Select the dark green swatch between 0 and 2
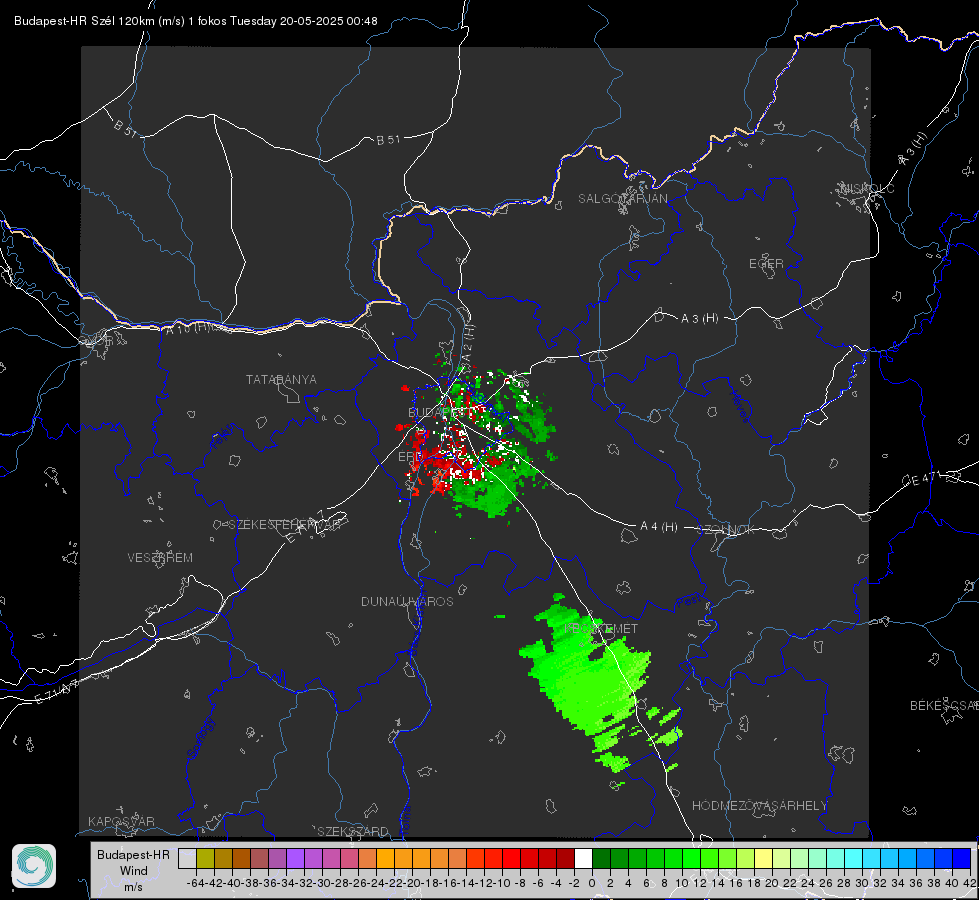The image size is (979, 900). pos(601,858)
